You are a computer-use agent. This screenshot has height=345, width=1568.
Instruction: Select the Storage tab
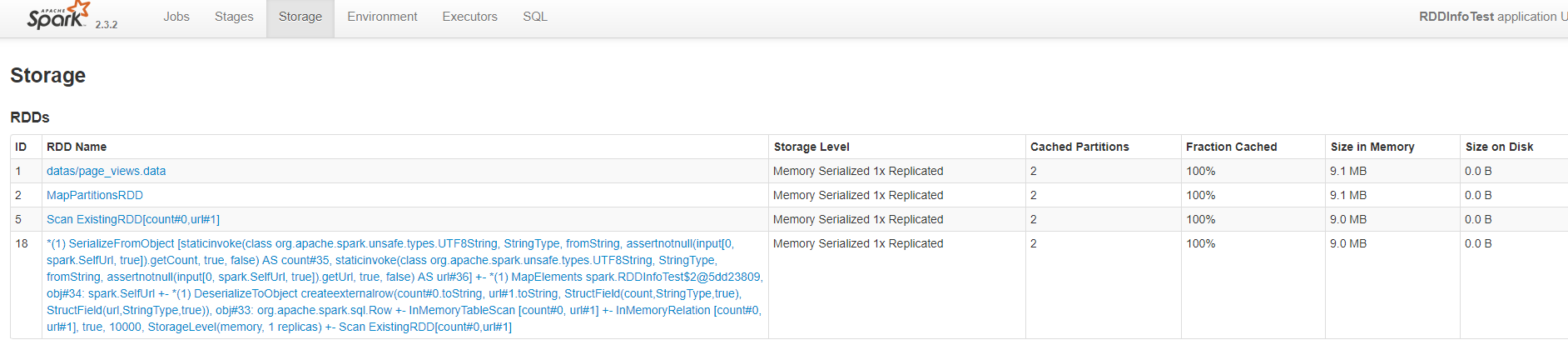(300, 17)
